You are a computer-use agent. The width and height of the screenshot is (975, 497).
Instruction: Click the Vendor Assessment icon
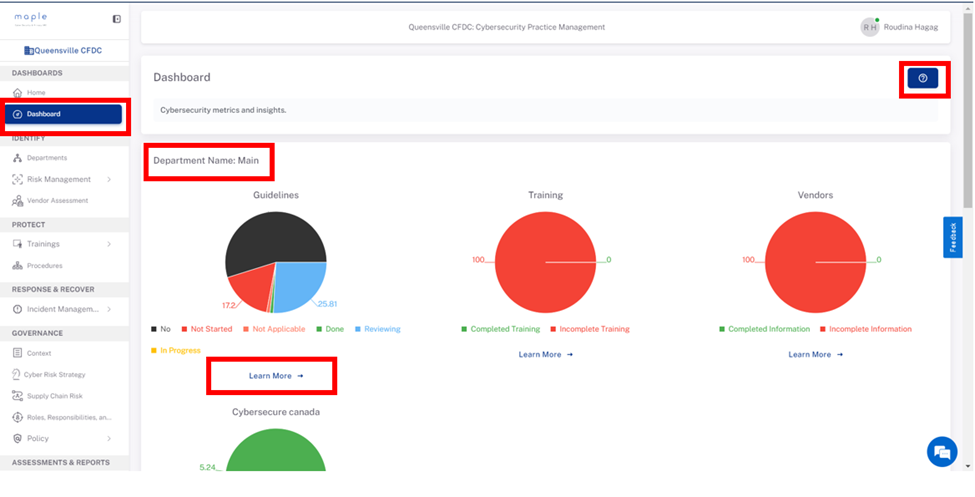[x=17, y=201]
